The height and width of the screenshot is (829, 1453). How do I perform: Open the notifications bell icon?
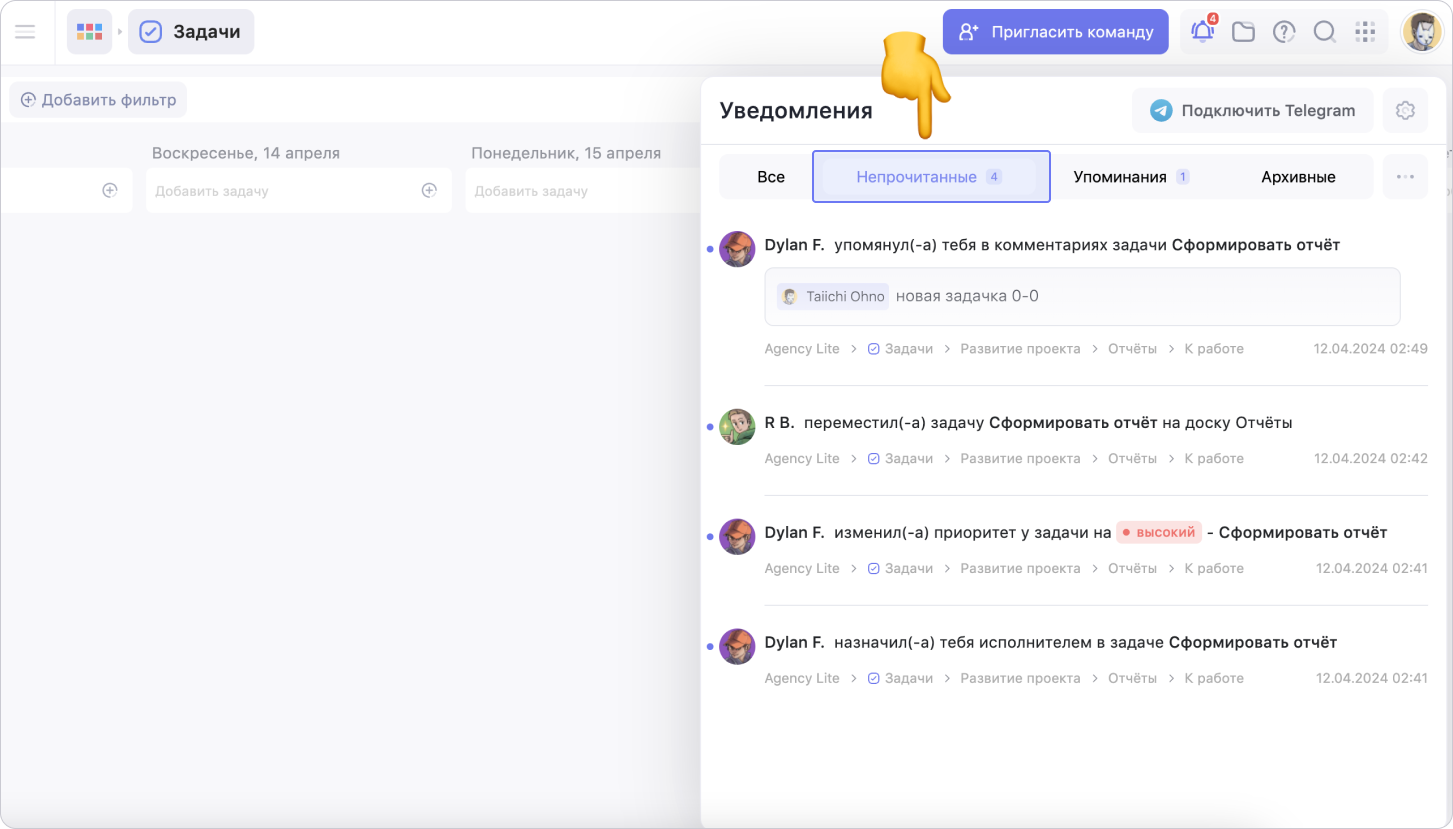tap(1202, 32)
